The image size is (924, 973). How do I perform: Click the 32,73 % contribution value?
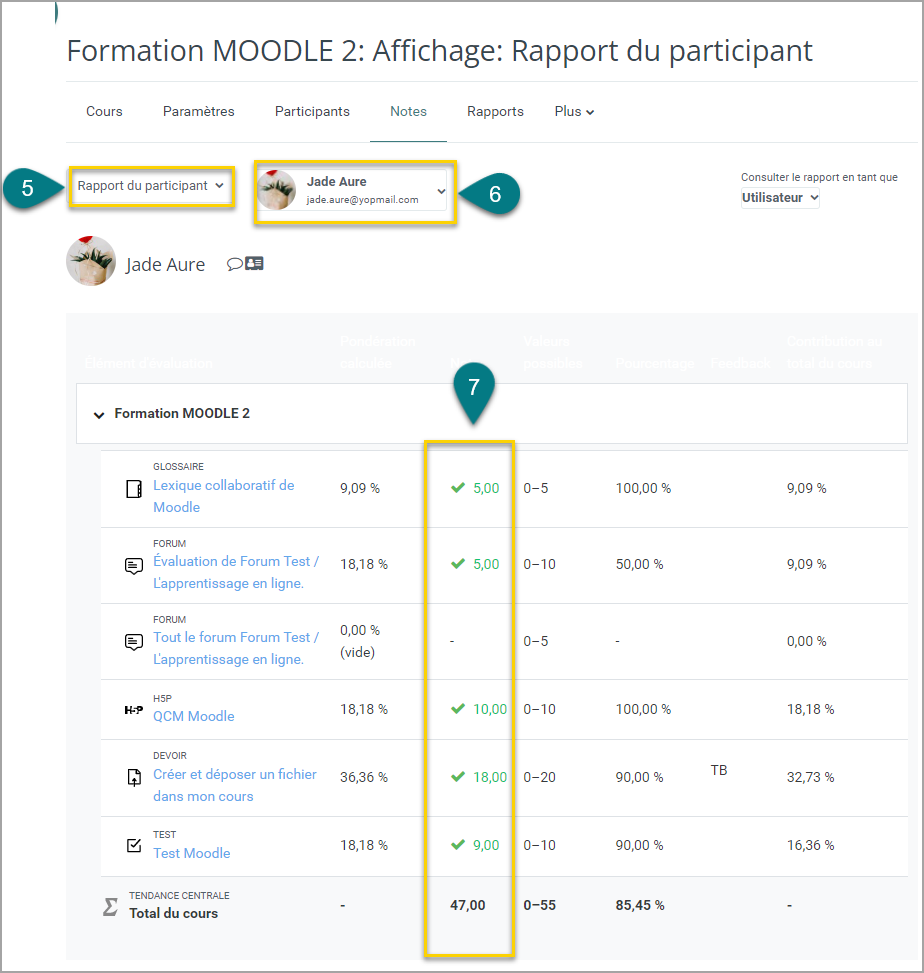point(810,777)
